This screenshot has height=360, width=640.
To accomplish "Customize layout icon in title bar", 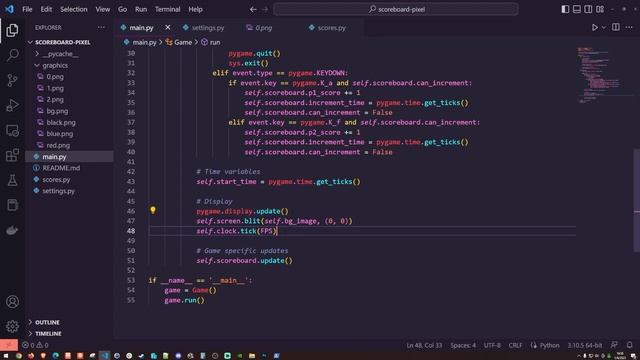I will (x=600, y=9).
